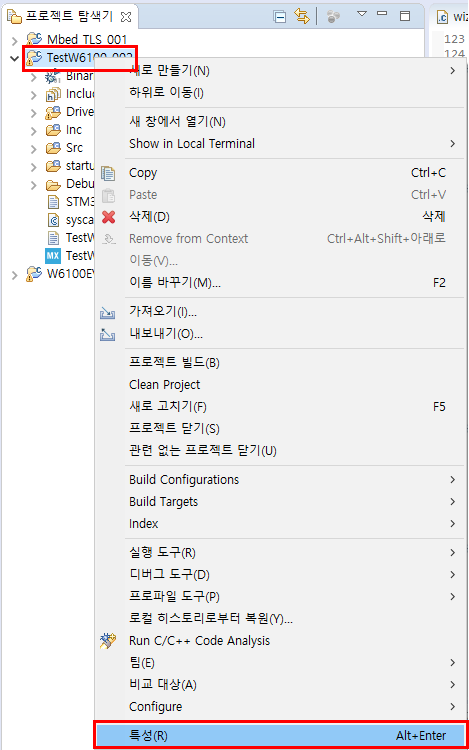Click the Collapse All toolbar icon
The height and width of the screenshot is (750, 469).
click(280, 17)
